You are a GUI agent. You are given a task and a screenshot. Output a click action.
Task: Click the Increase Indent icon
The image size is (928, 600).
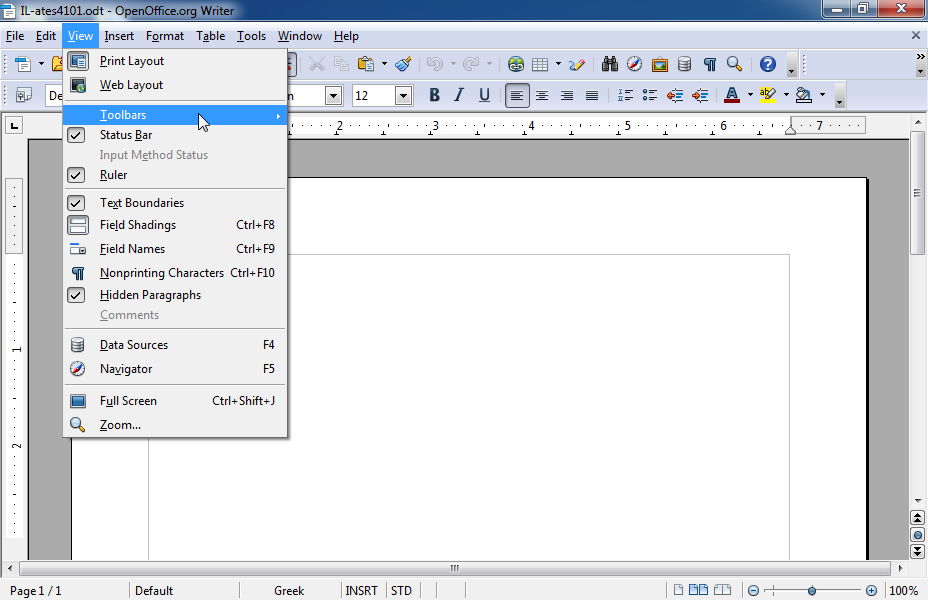700,95
